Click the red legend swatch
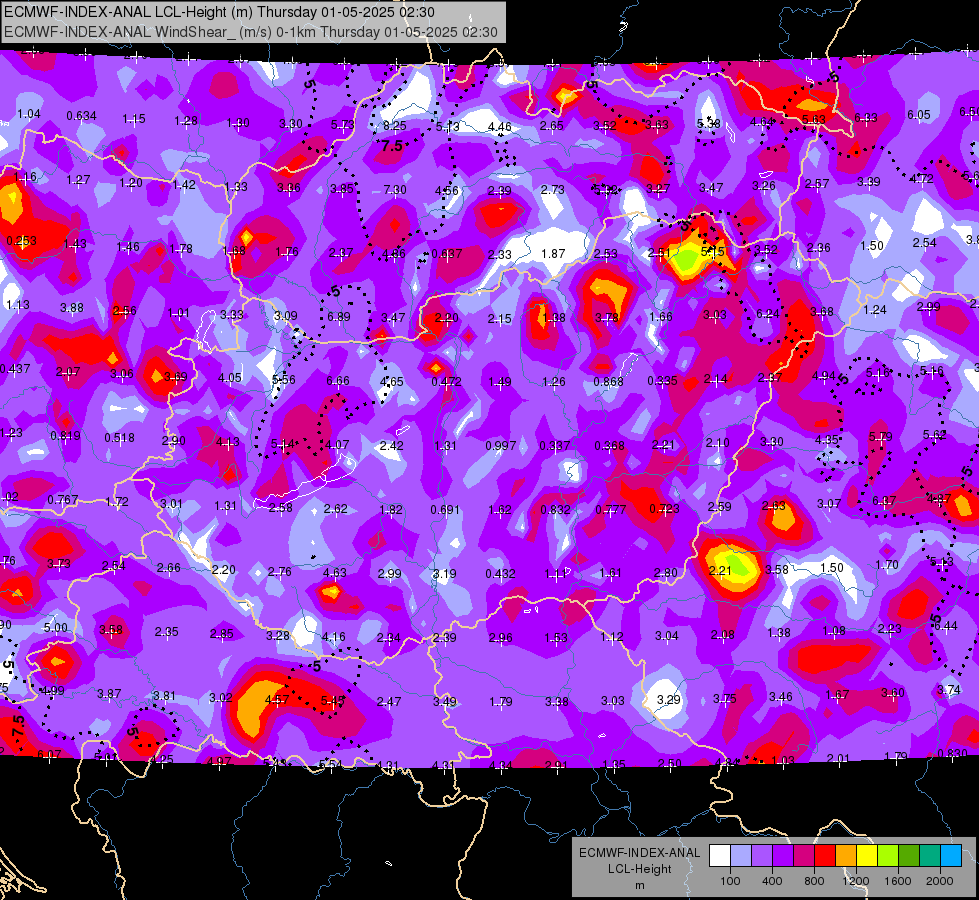This screenshot has width=979, height=900. (825, 856)
